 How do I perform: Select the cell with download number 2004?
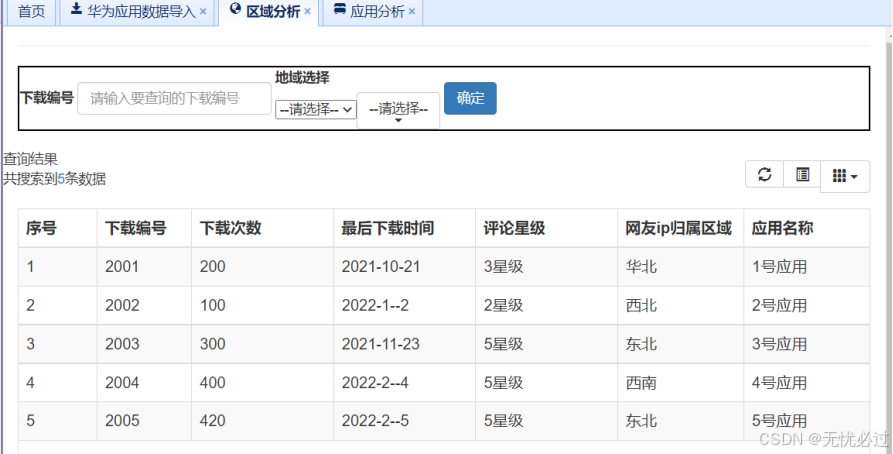pos(144,382)
